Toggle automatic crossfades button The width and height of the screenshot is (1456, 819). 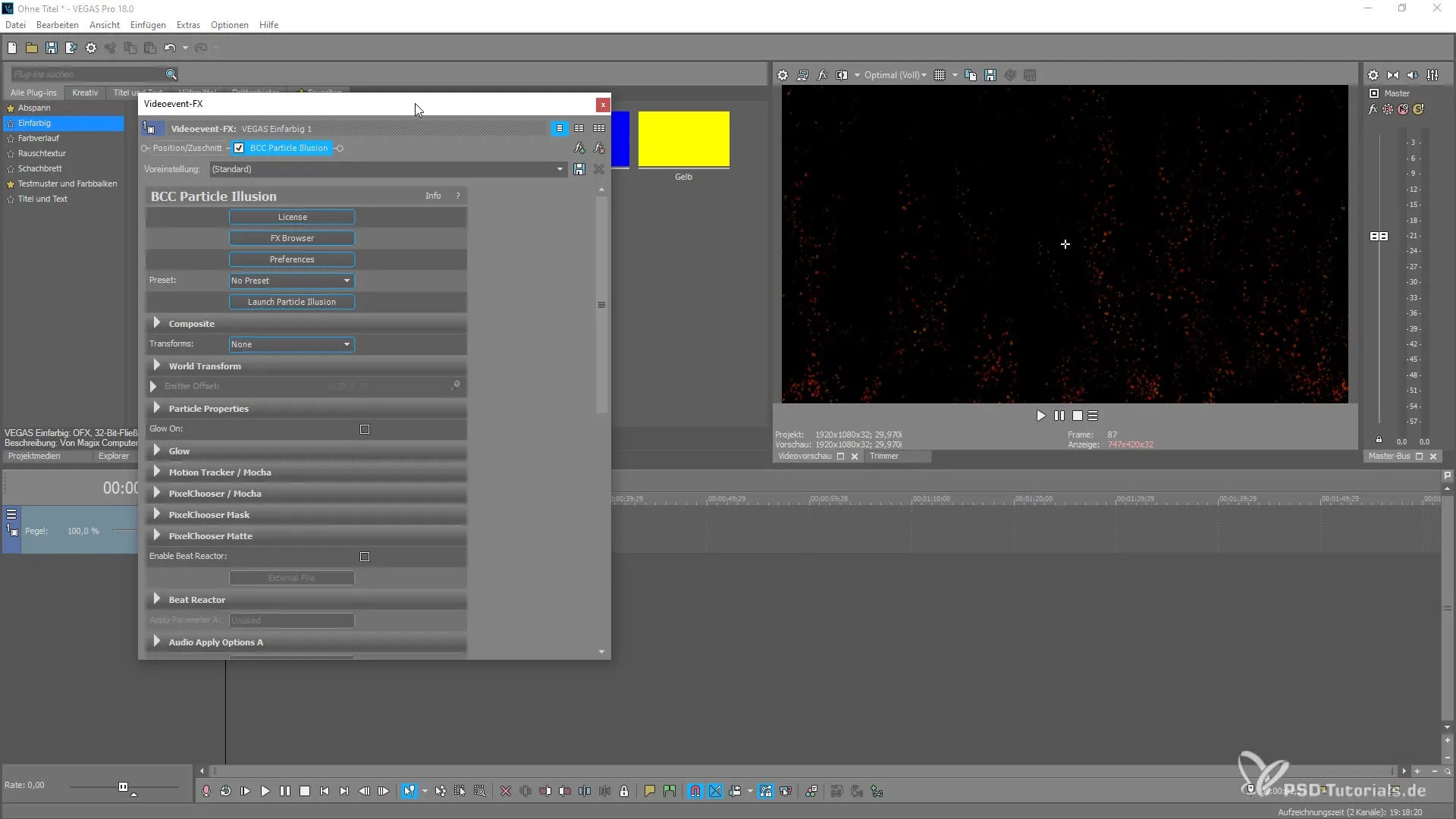(x=715, y=791)
